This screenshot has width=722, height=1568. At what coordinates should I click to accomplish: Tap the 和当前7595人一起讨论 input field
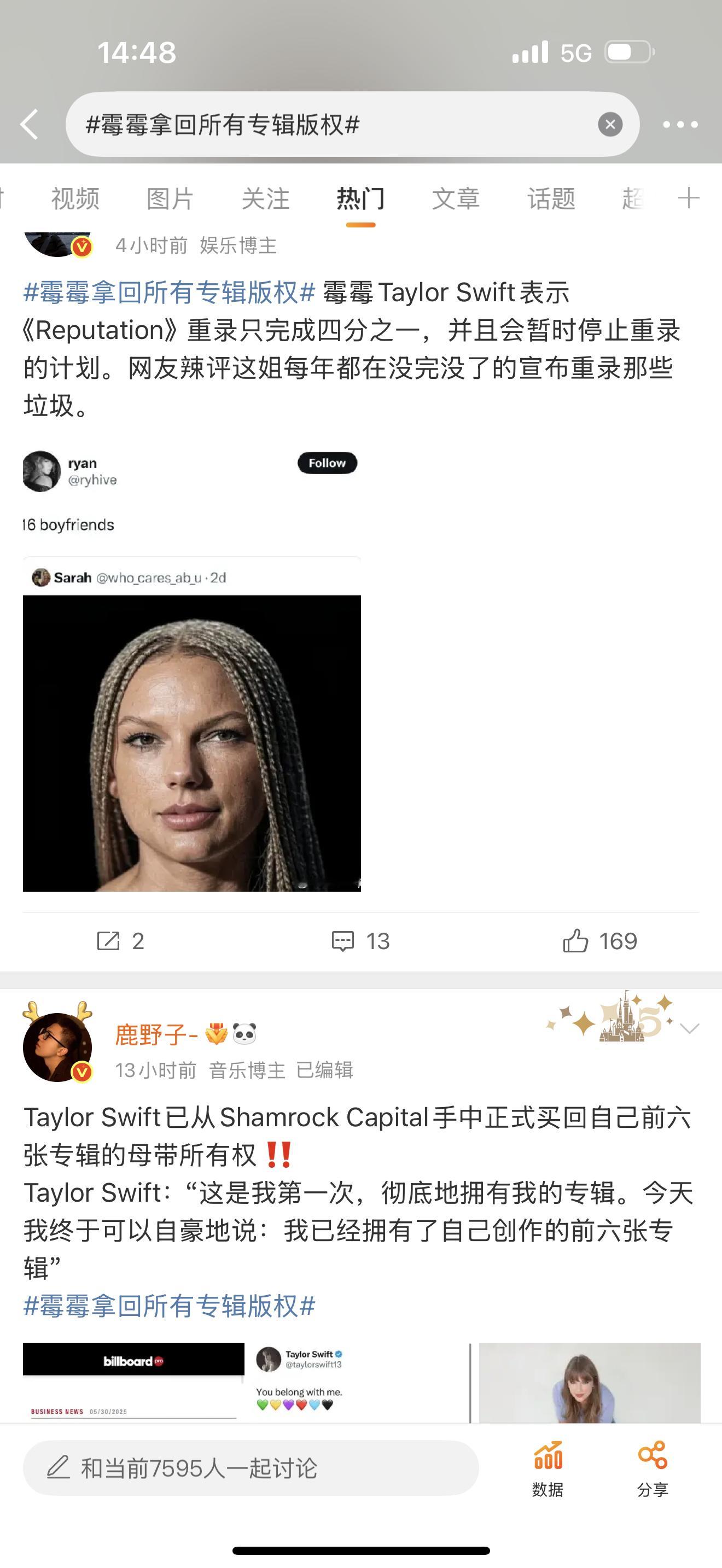[251, 1468]
